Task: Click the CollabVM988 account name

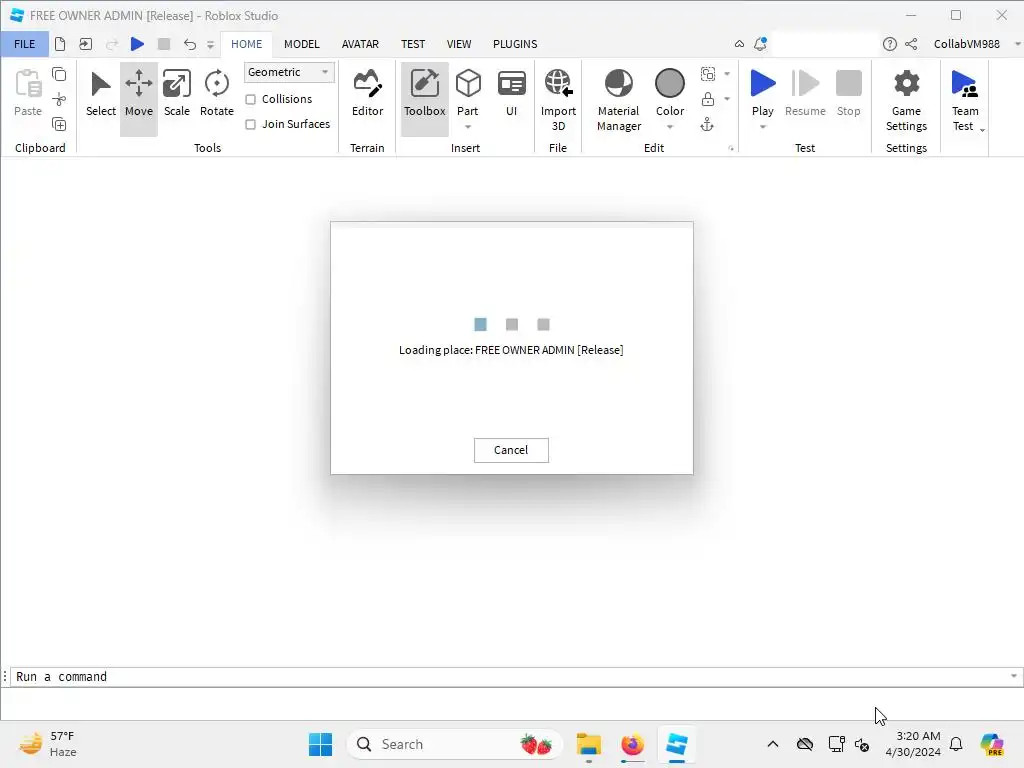Action: pos(967,44)
